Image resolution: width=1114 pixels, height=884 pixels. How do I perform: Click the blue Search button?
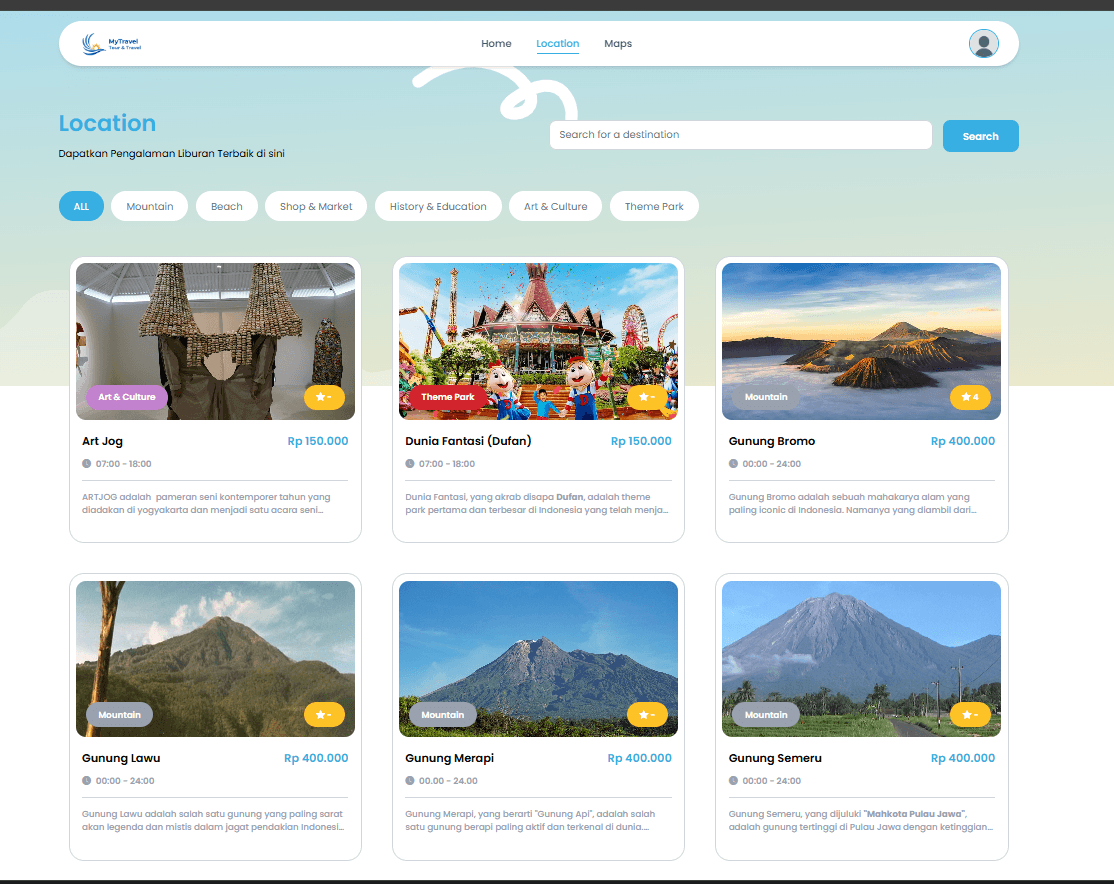(x=980, y=136)
